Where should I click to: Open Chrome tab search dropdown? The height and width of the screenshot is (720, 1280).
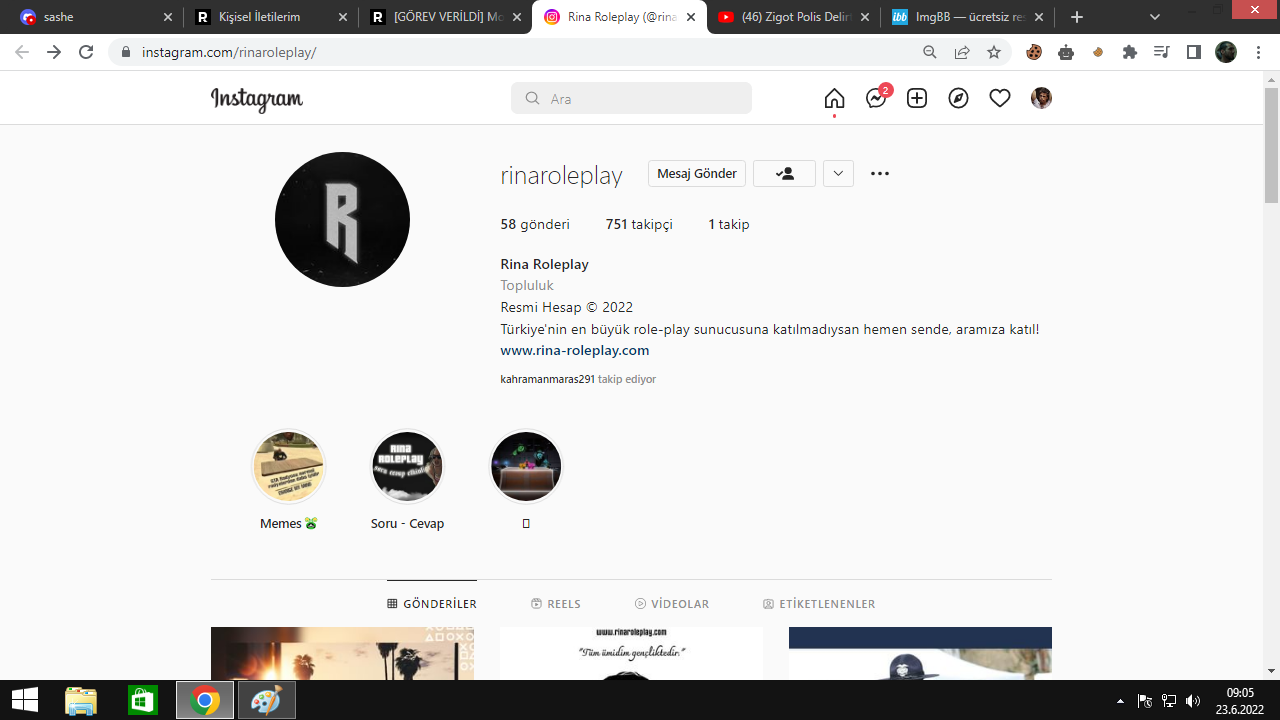pos(1155,17)
